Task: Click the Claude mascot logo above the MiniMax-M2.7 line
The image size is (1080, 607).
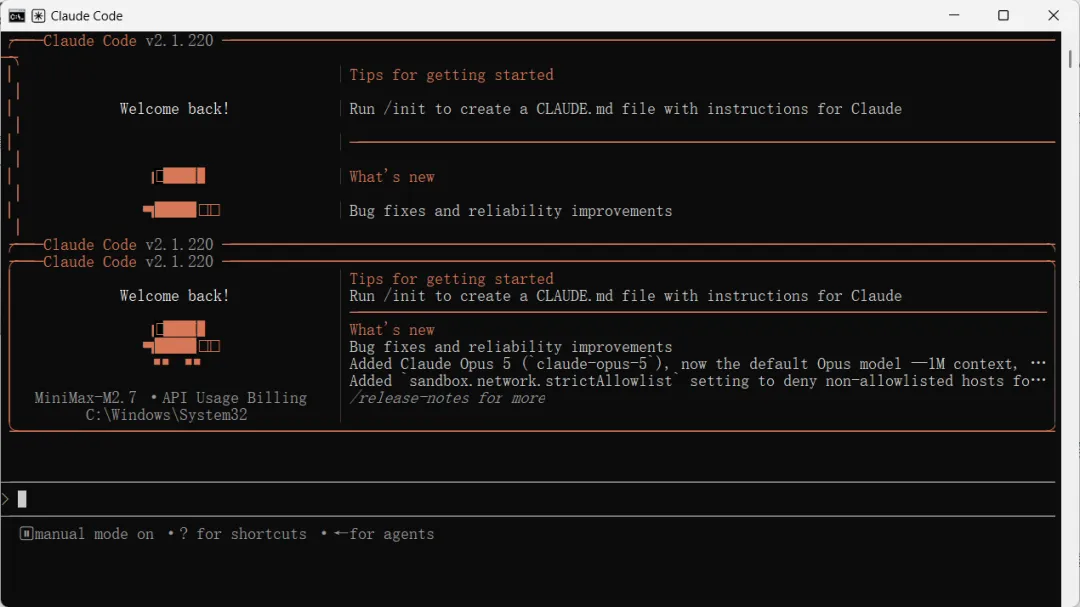Action: [181, 342]
